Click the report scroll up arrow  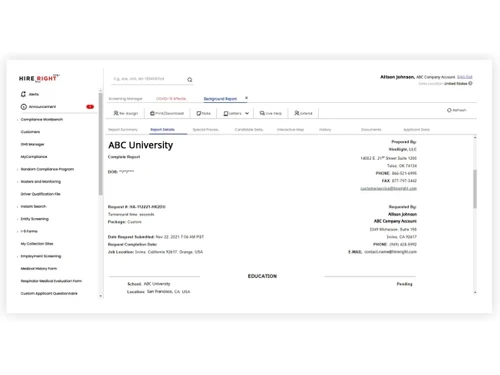click(475, 138)
